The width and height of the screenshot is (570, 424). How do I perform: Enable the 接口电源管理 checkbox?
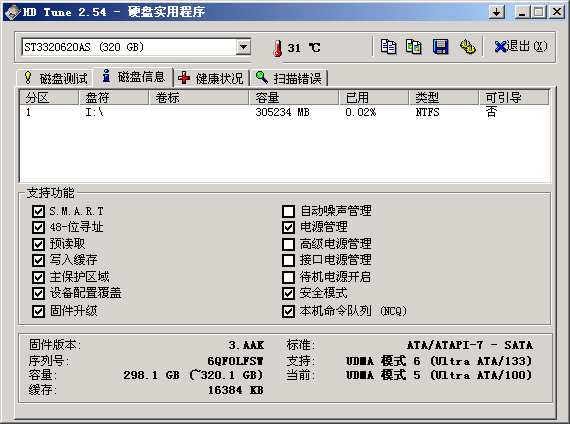[288, 260]
